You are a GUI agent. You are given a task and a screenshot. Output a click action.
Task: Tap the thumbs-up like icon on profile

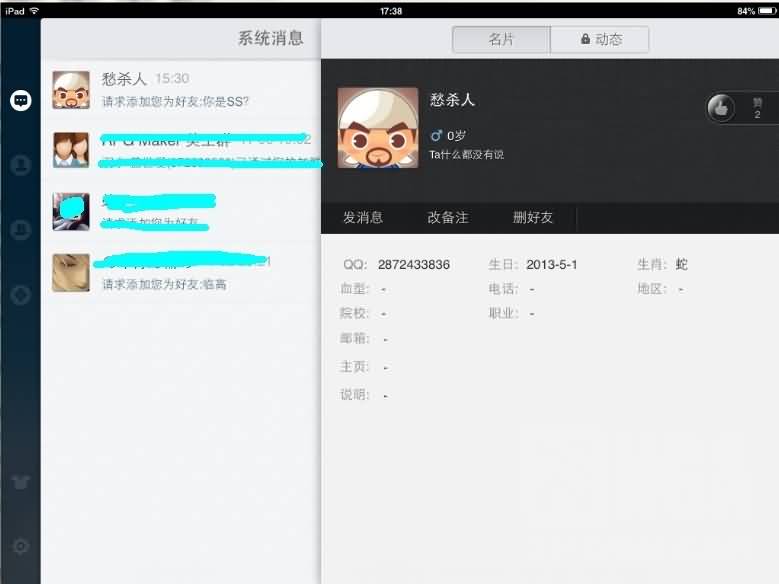[x=720, y=107]
